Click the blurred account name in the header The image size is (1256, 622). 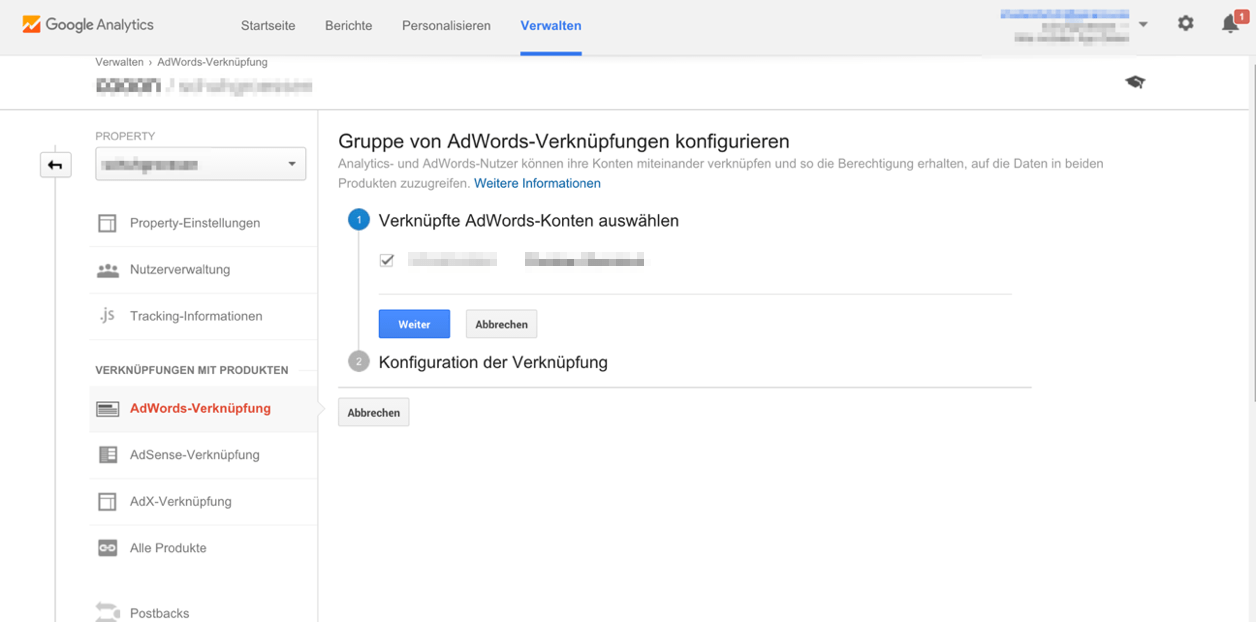click(1065, 25)
